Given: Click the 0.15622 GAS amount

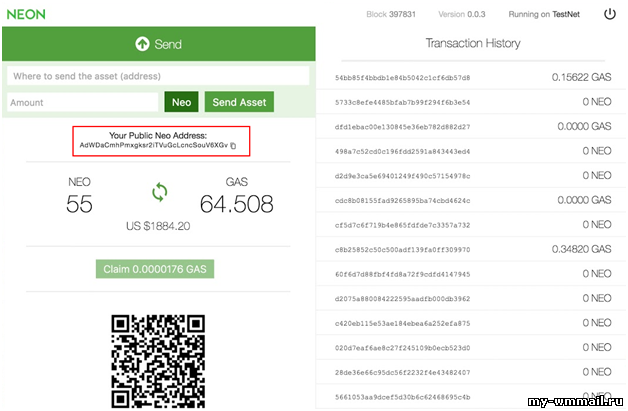Looking at the screenshot, I should 582,77.
